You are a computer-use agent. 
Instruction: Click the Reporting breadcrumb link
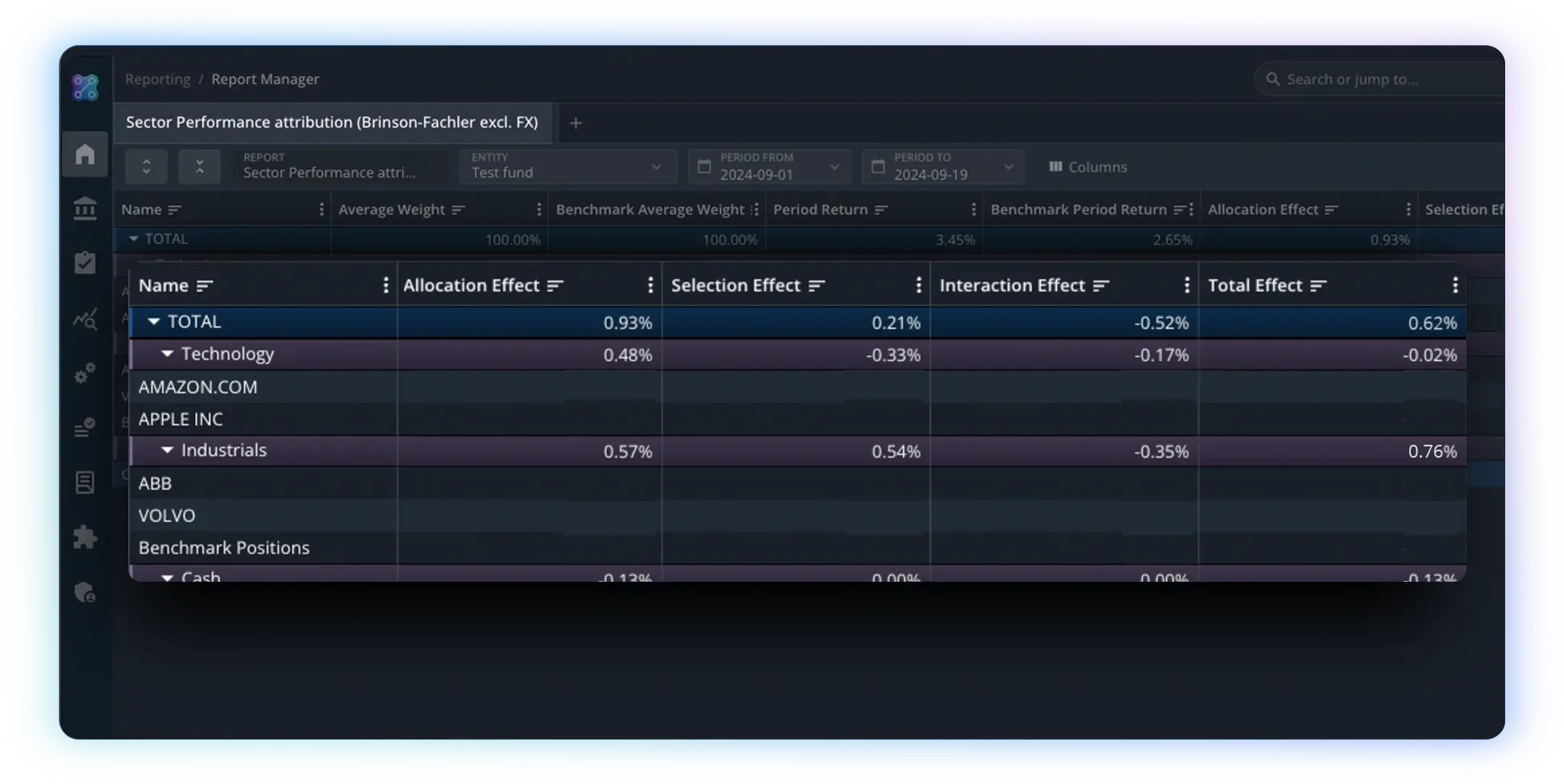[x=157, y=78]
